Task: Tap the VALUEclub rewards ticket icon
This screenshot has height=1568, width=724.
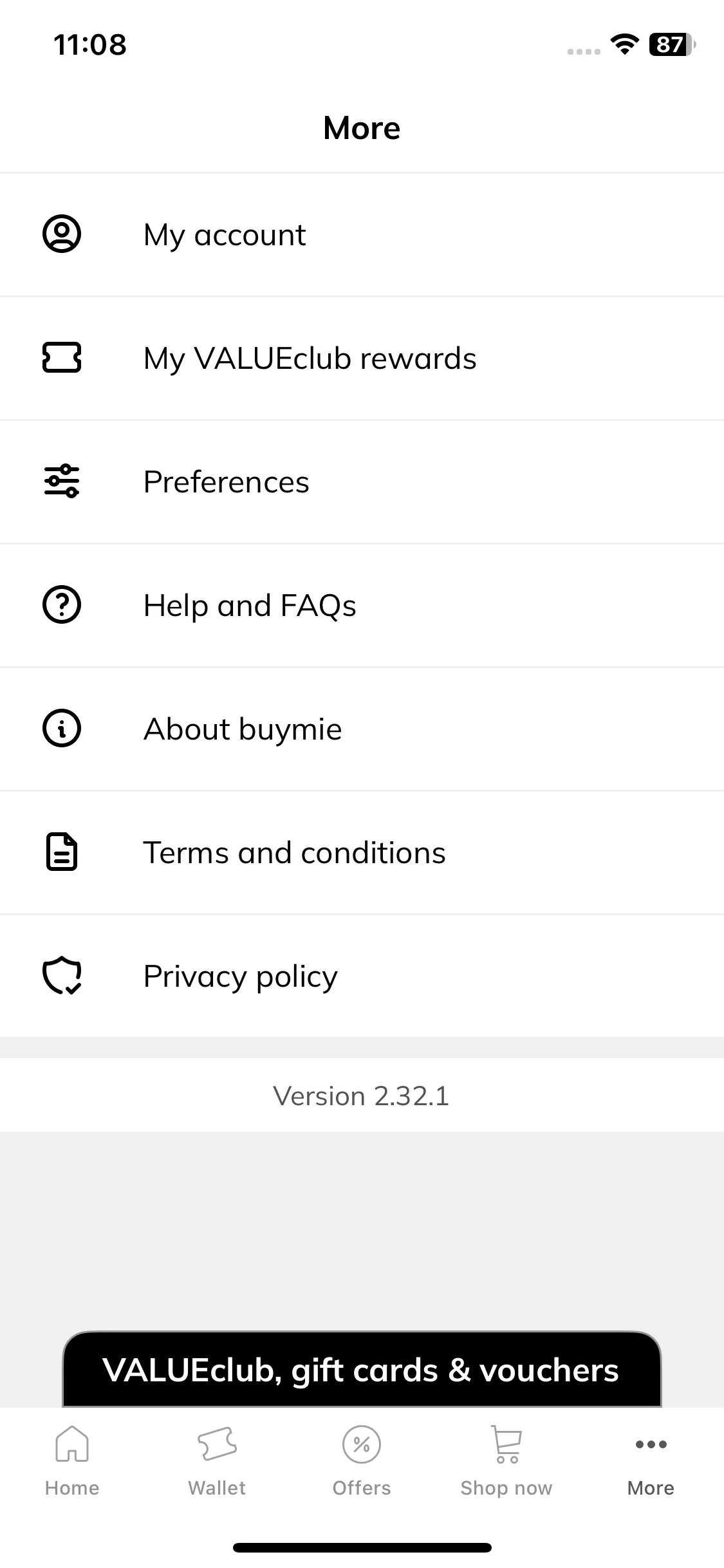Action: (62, 358)
